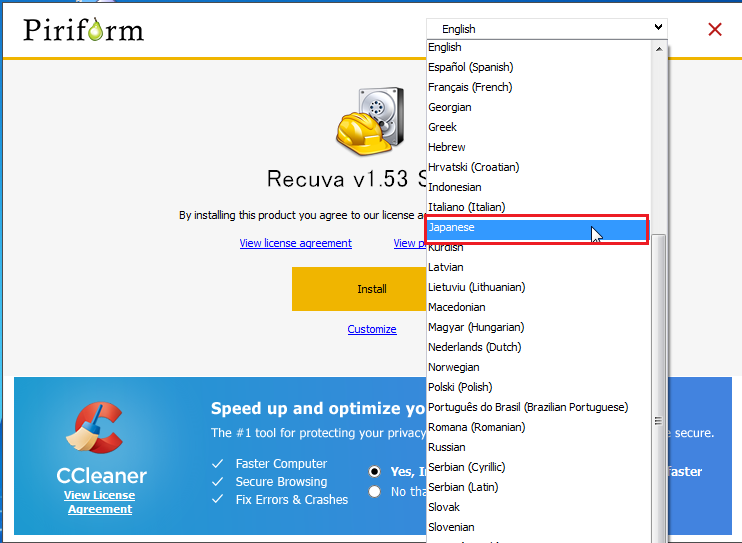Click the language list scrollbar thumb
This screenshot has height=543, width=742.
pyautogui.click(x=658, y=388)
